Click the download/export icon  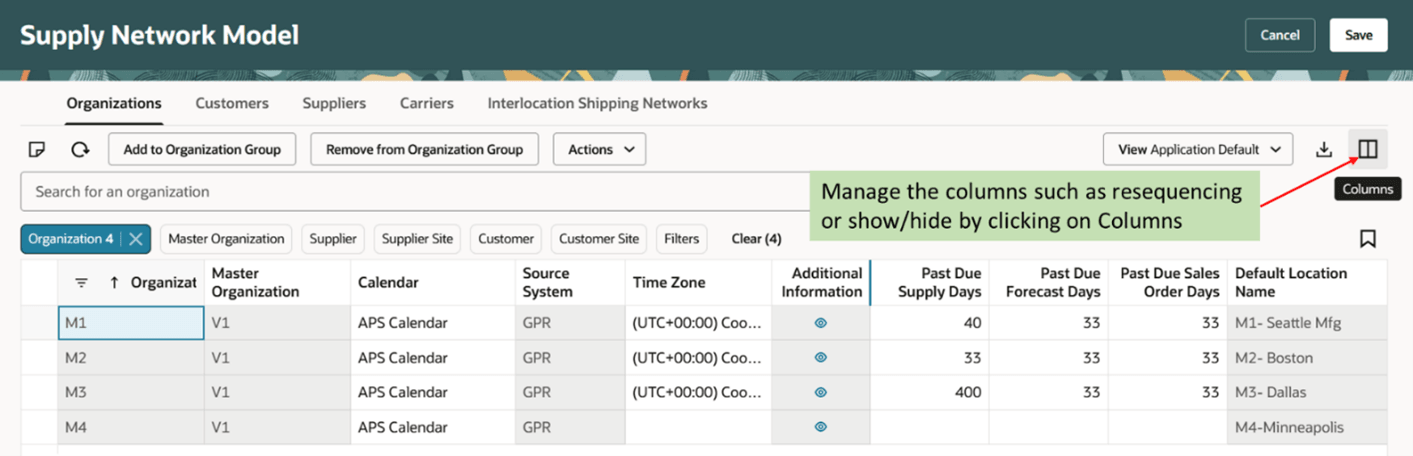click(1324, 150)
